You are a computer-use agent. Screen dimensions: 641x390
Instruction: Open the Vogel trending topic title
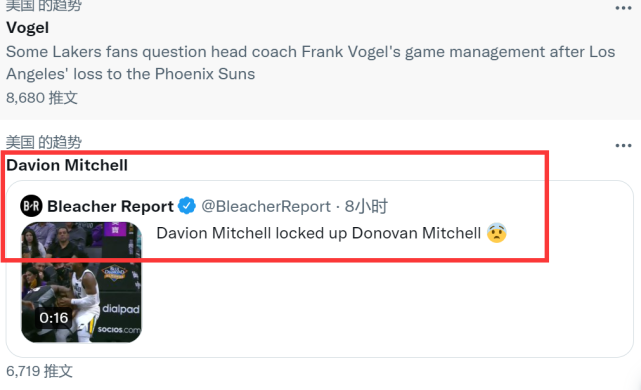[x=27, y=28]
